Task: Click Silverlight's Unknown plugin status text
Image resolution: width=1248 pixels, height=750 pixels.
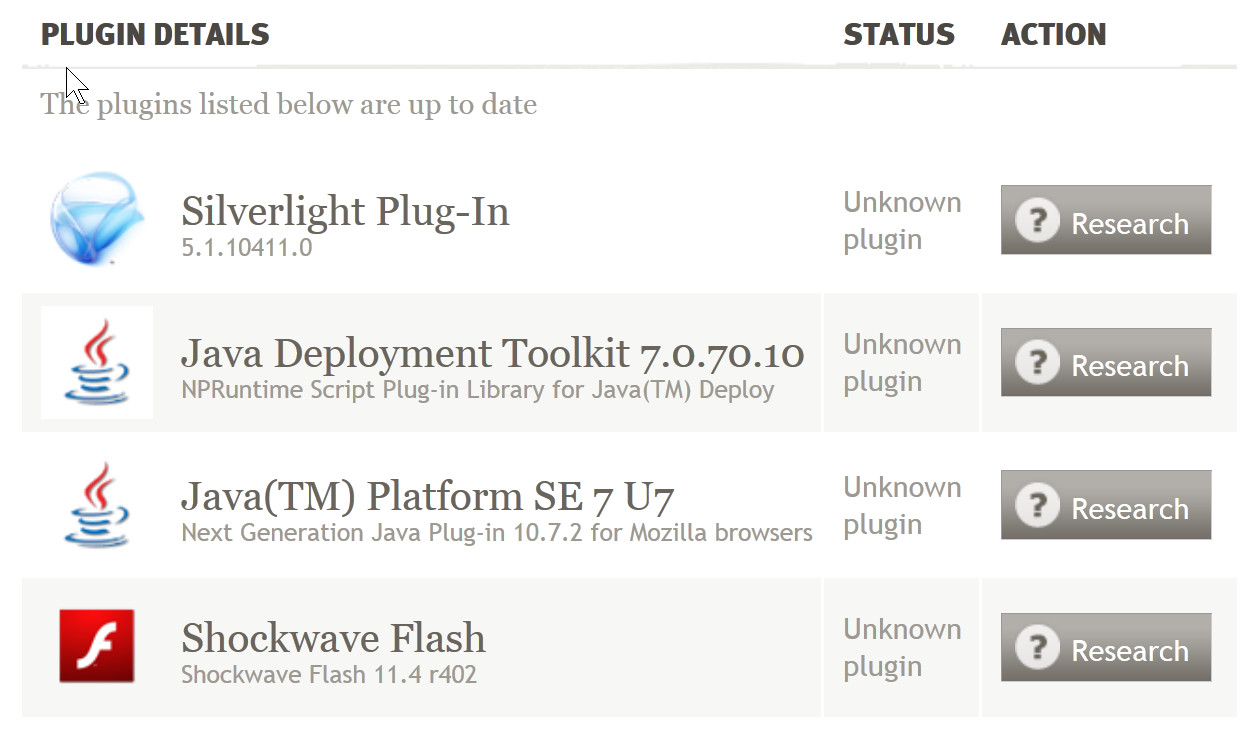Action: point(901,221)
